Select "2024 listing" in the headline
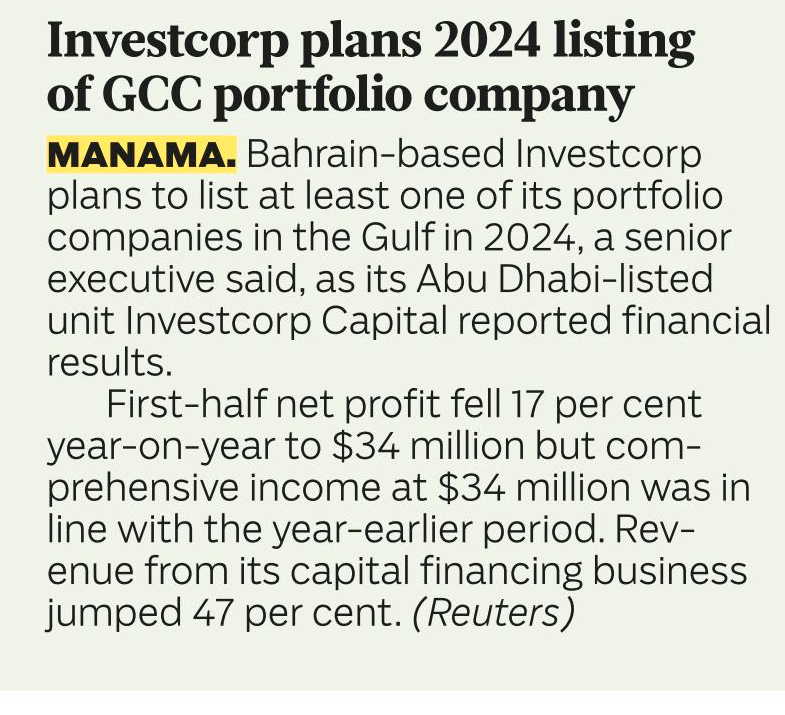 click(564, 43)
